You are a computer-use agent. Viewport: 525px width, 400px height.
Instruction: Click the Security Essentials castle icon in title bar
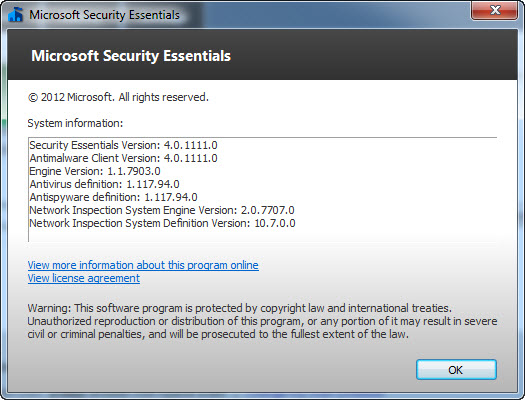pyautogui.click(x=15, y=14)
